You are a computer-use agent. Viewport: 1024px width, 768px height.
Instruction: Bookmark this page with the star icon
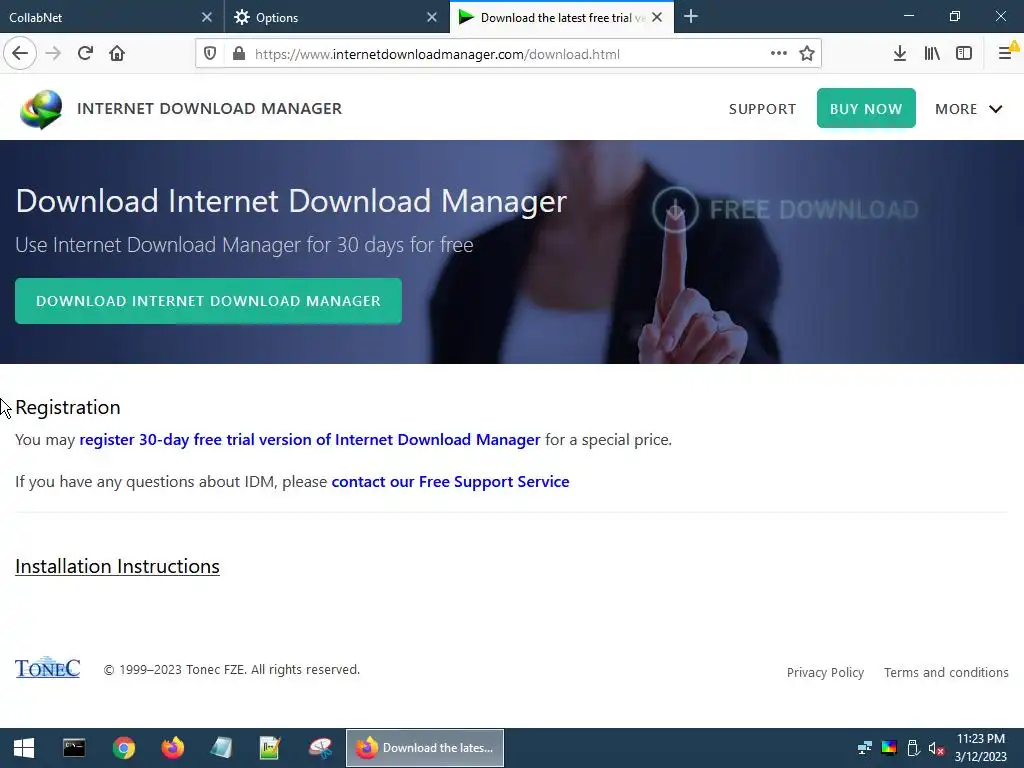(807, 54)
